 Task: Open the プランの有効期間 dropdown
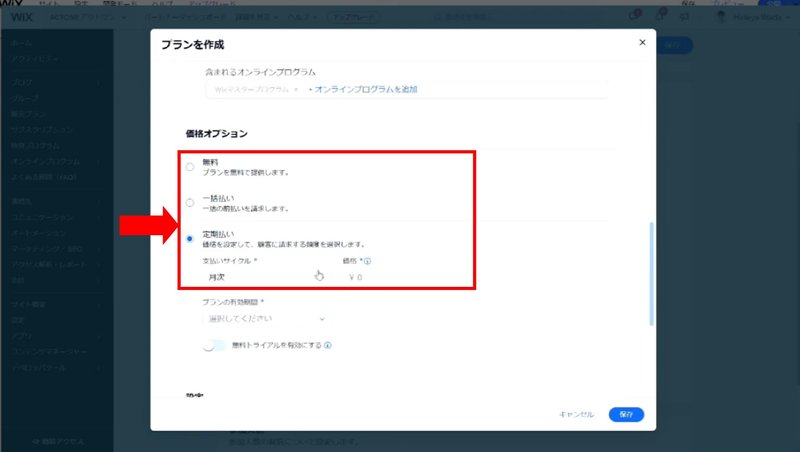coord(264,319)
